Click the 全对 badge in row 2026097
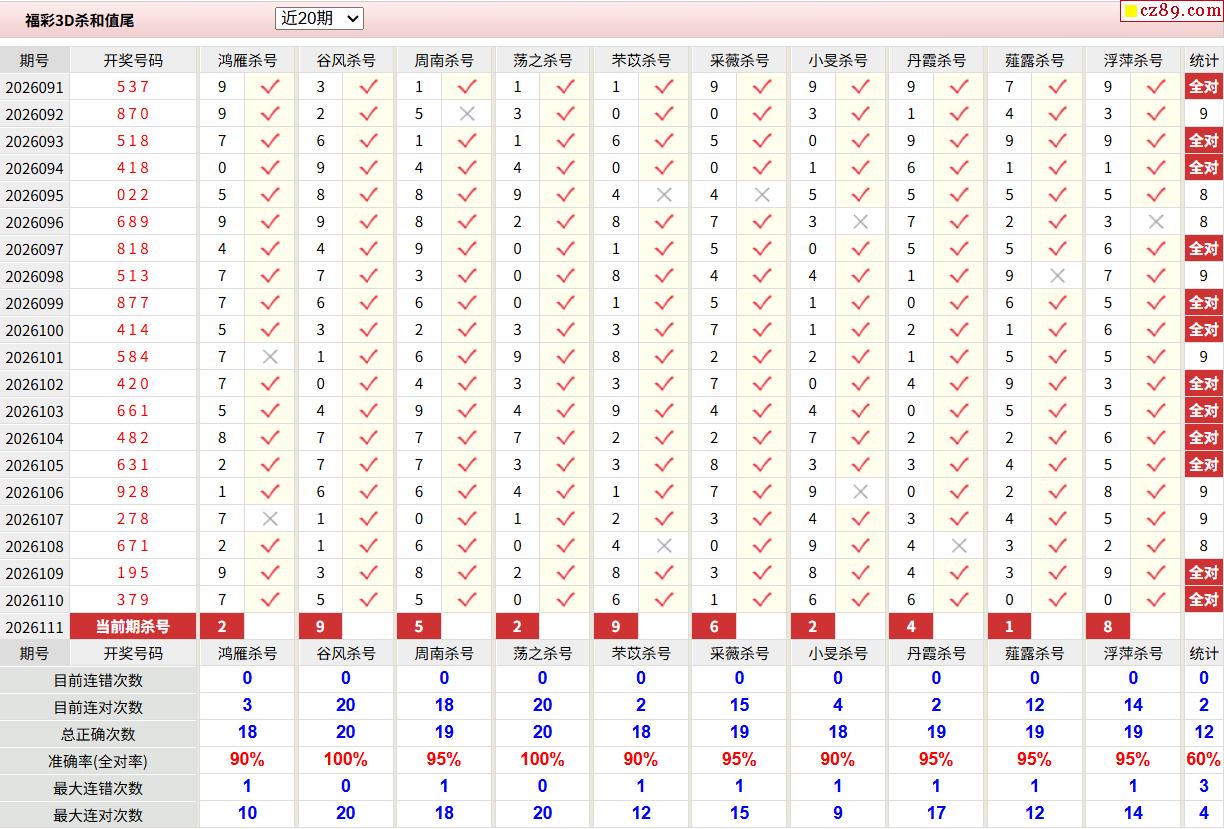This screenshot has height=829, width=1224. [x=1203, y=249]
